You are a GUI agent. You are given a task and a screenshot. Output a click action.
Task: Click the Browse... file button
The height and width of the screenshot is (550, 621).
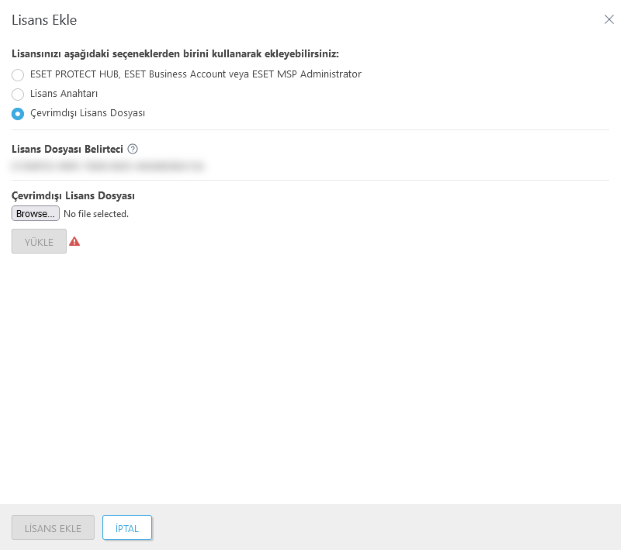click(35, 213)
